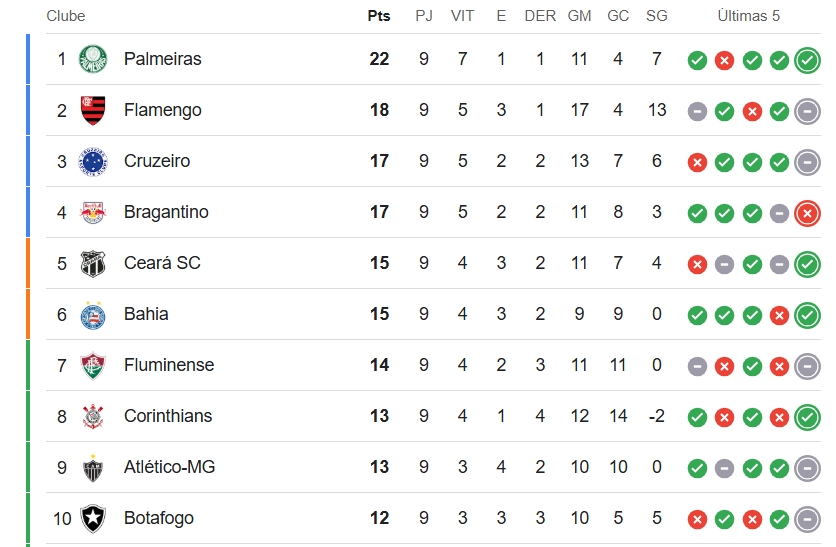Click the Corinthians club crest
This screenshot has width=836, height=547.
click(93, 416)
